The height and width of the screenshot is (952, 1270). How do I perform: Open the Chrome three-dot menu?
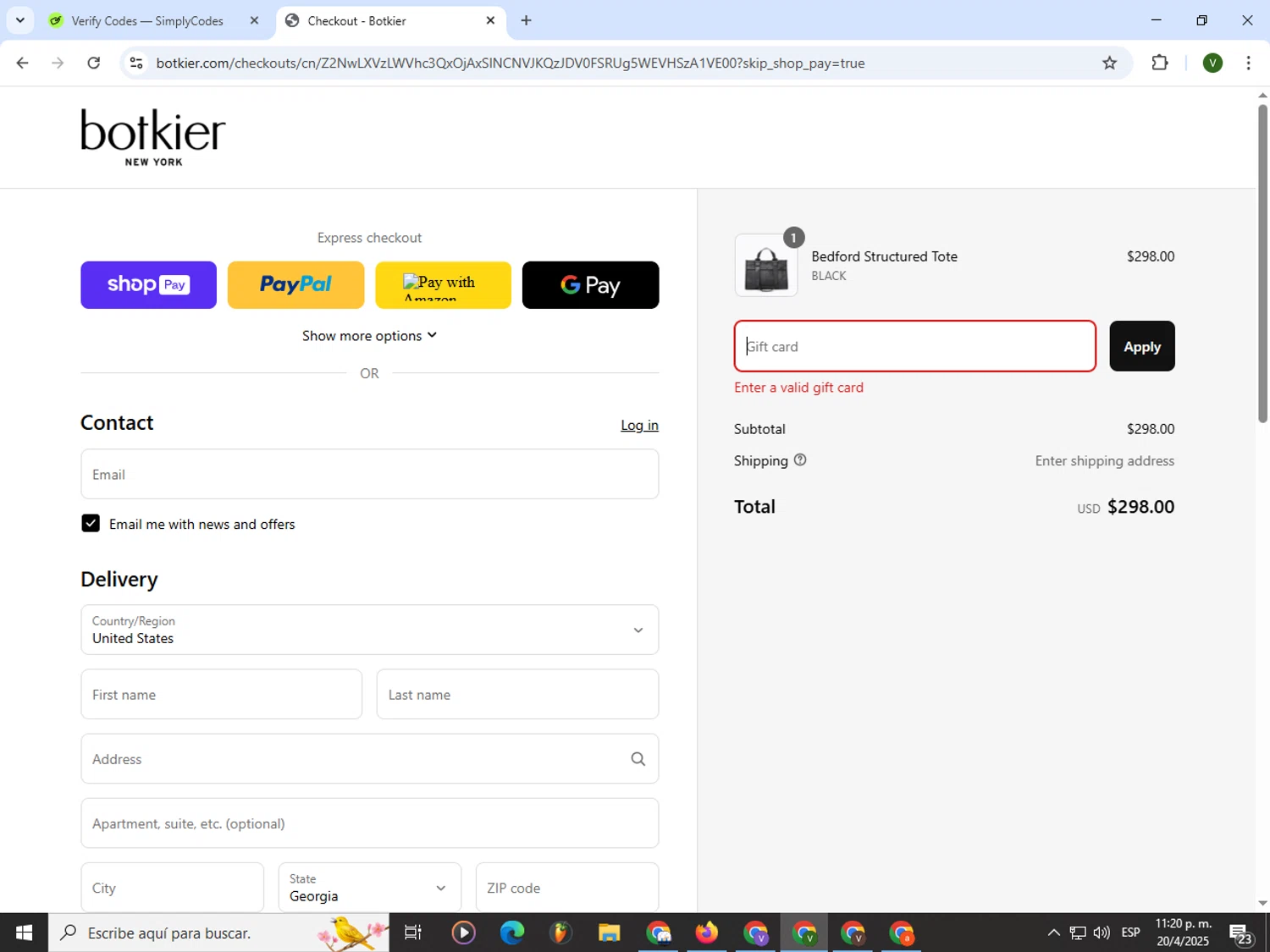tap(1248, 63)
